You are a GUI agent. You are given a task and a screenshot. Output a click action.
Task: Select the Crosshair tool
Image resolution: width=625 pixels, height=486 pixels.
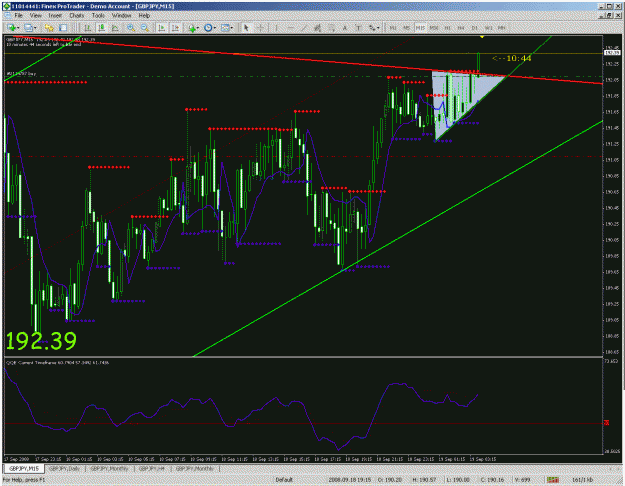click(260, 28)
